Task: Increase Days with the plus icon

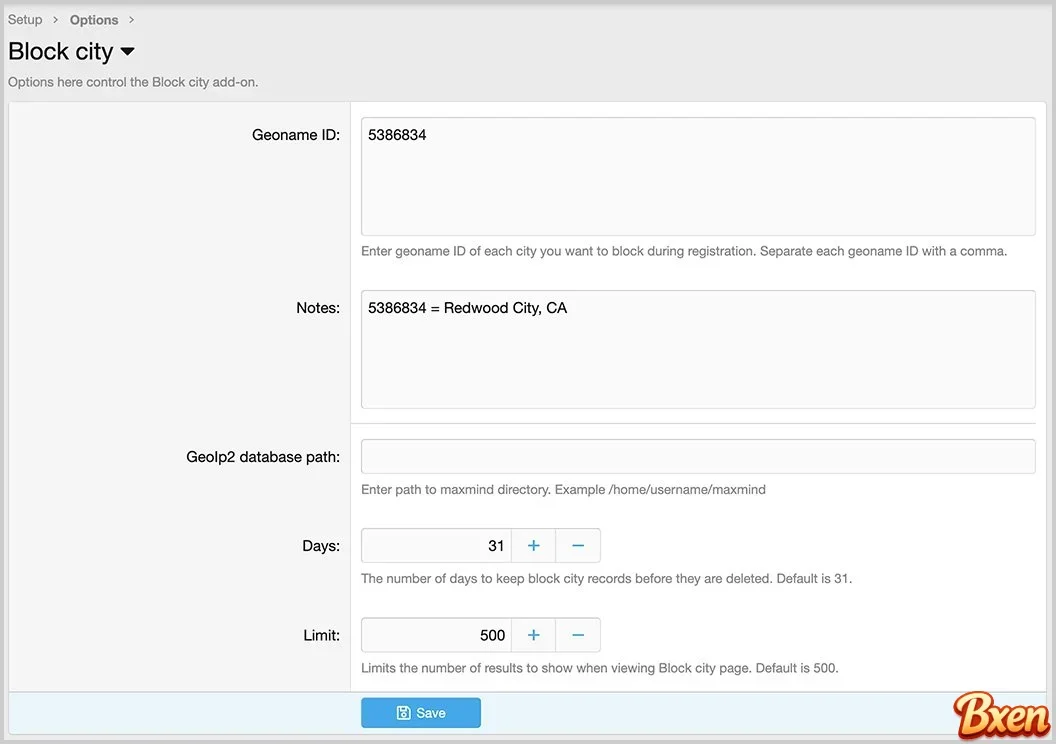Action: point(533,546)
